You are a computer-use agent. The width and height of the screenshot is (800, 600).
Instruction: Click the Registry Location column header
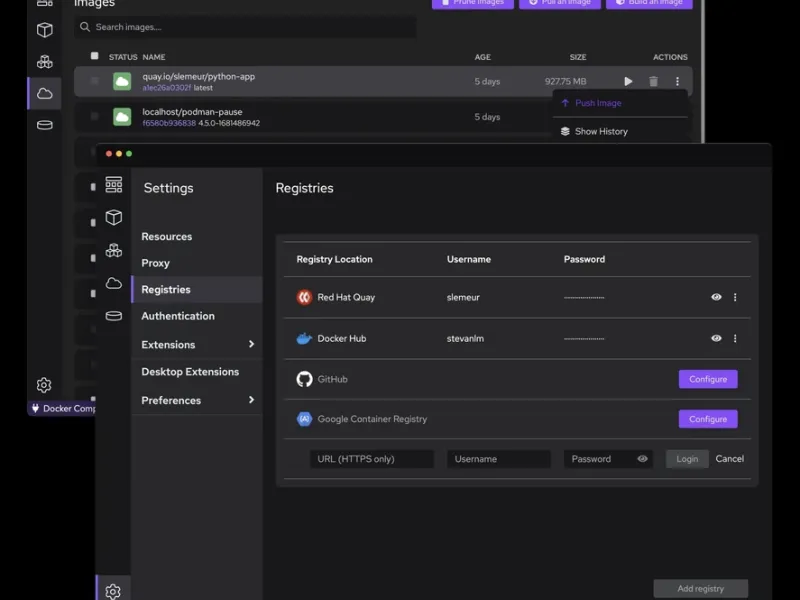tap(334, 259)
